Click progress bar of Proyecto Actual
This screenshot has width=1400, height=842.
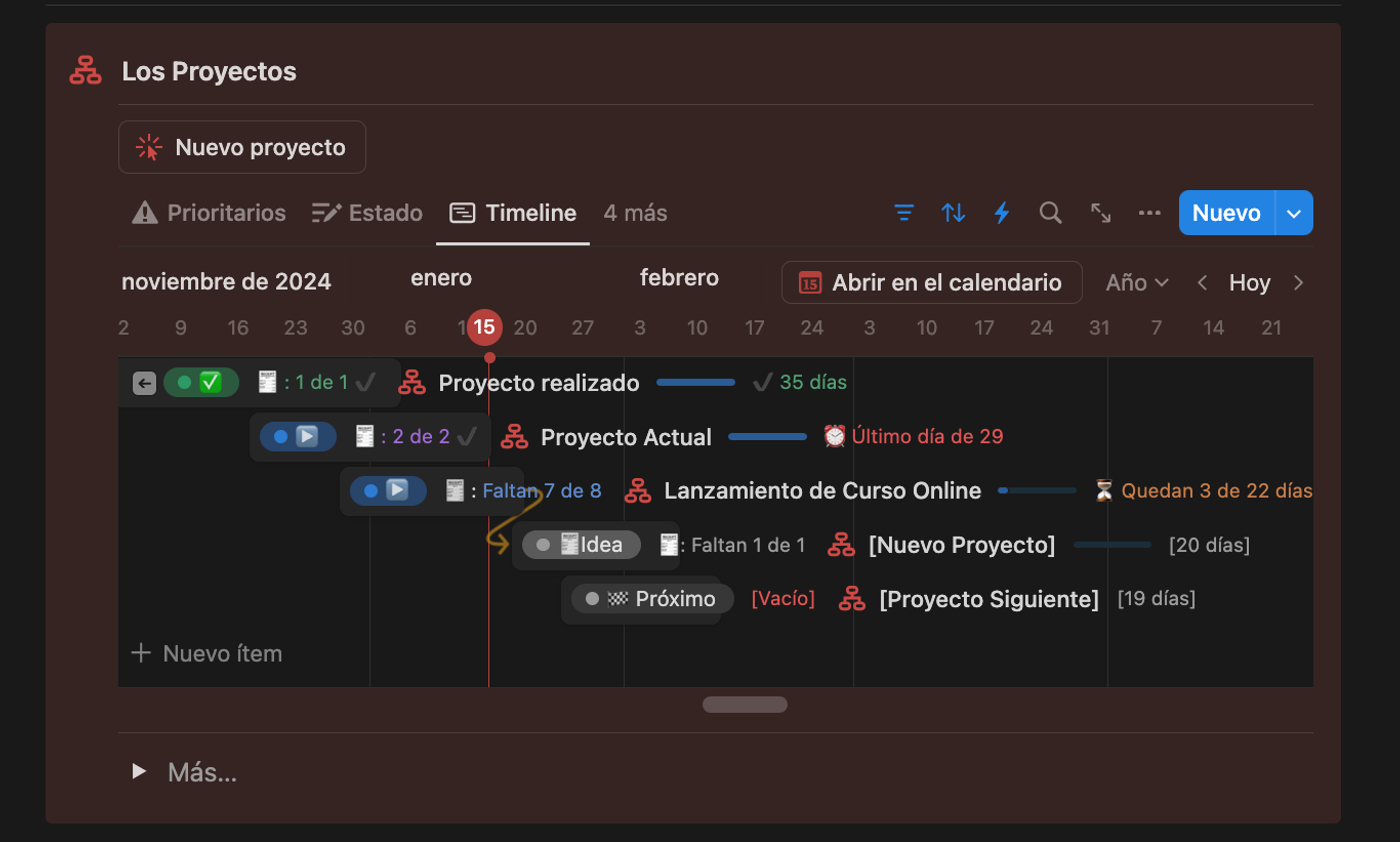pos(768,437)
